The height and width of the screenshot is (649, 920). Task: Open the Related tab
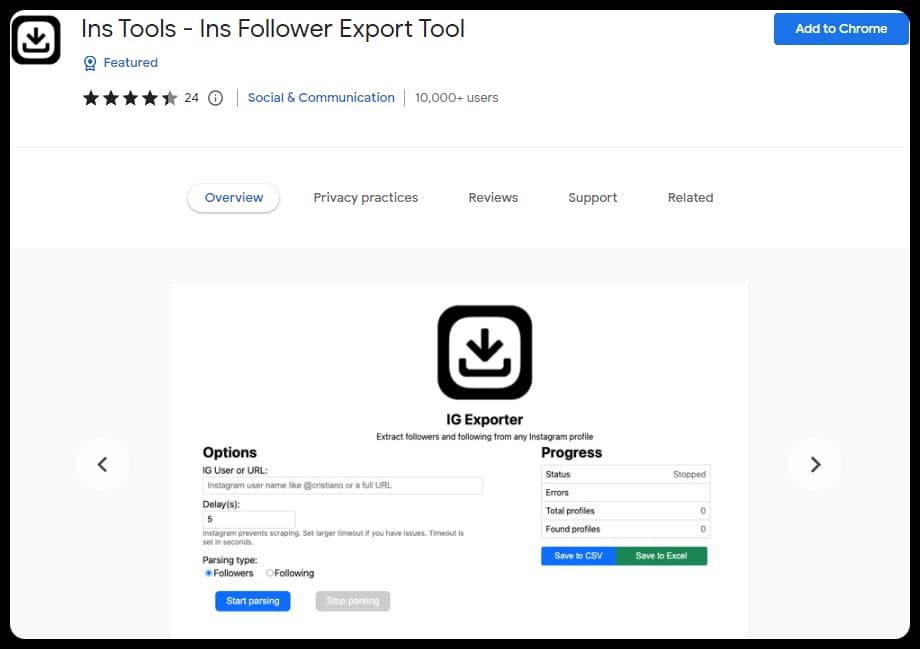691,198
